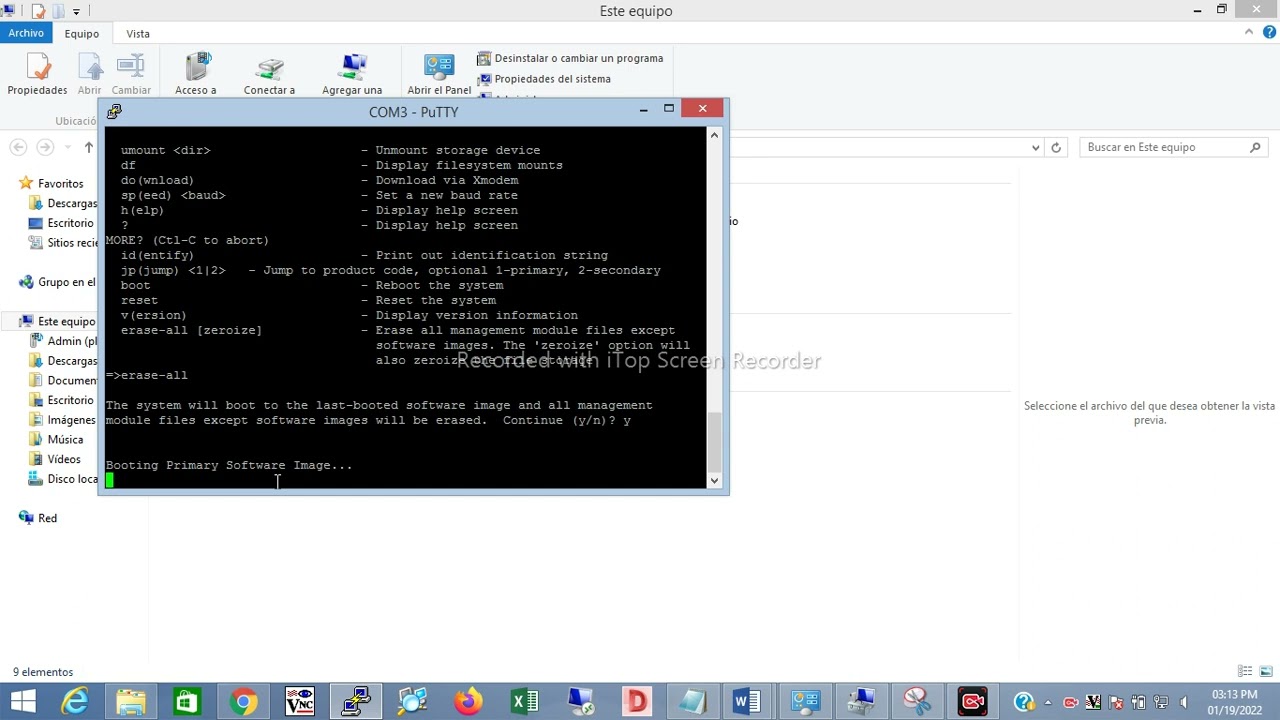Screen dimensions: 1280x720
Task: Open VNC viewer from taskbar
Action: [299, 701]
